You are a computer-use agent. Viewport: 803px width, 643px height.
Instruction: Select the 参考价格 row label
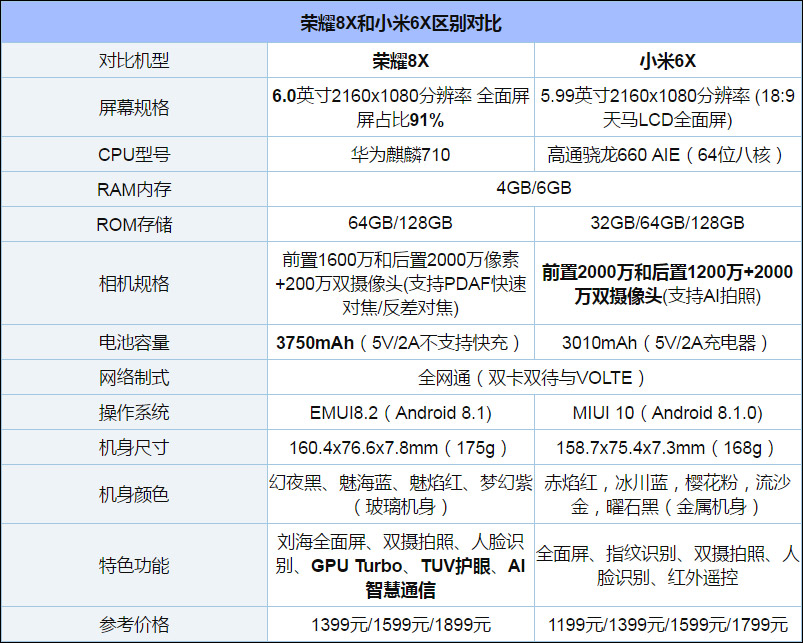point(134,624)
